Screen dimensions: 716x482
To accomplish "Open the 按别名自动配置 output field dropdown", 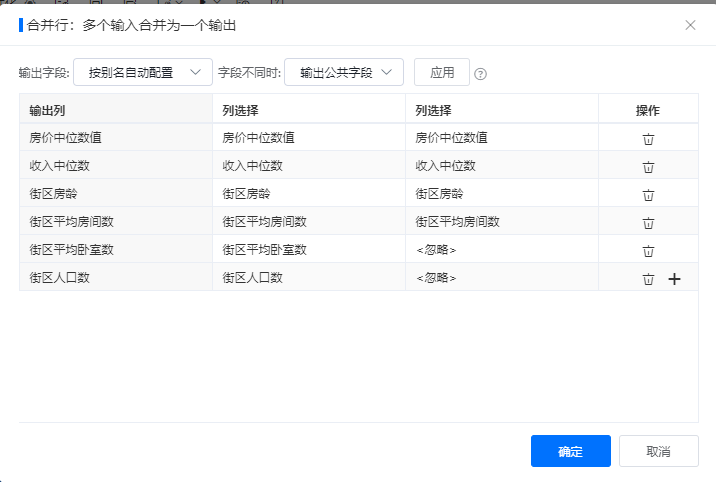I will click(x=143, y=72).
